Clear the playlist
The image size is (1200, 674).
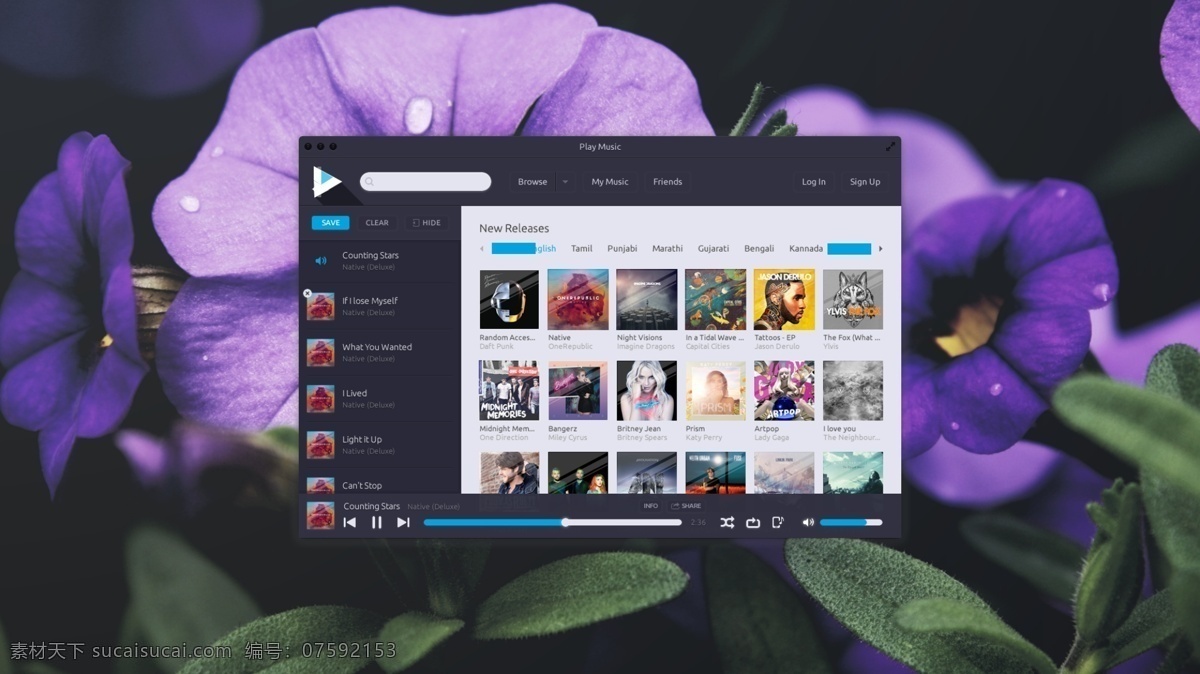377,223
